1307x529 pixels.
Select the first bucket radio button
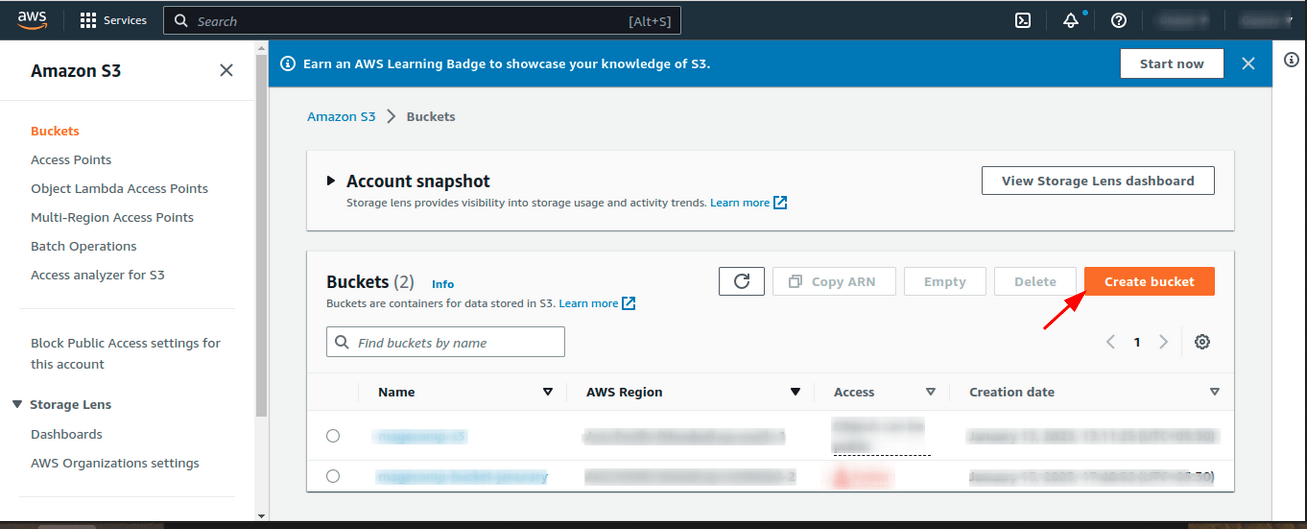[333, 436]
